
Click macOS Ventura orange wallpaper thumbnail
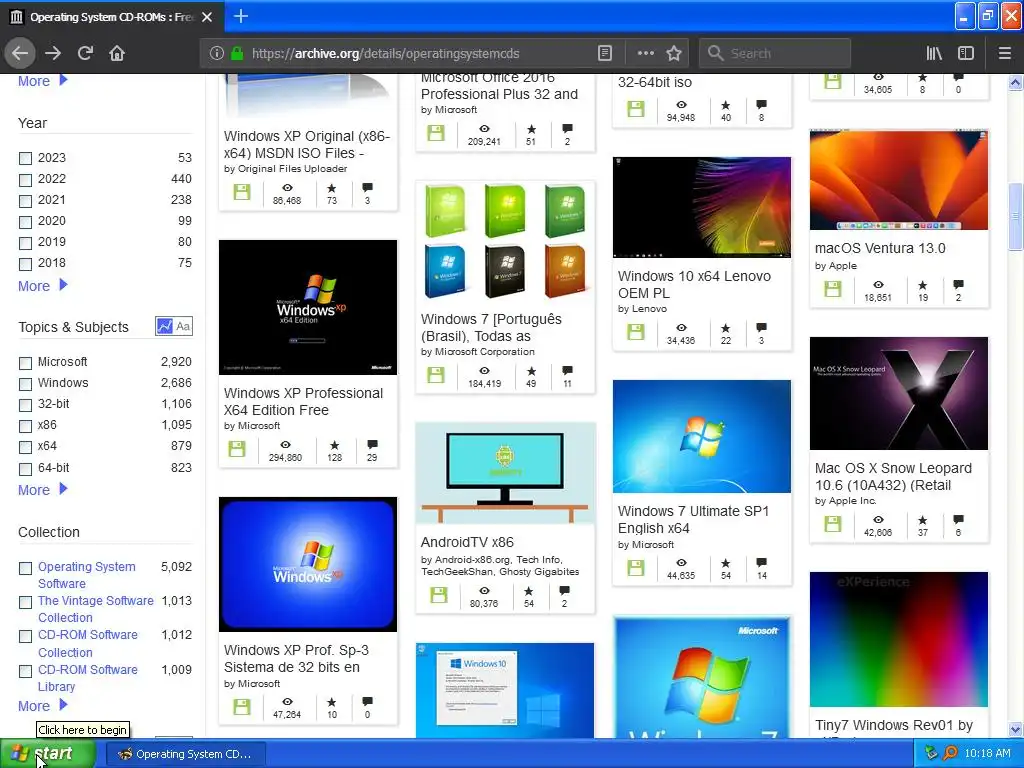click(x=899, y=180)
